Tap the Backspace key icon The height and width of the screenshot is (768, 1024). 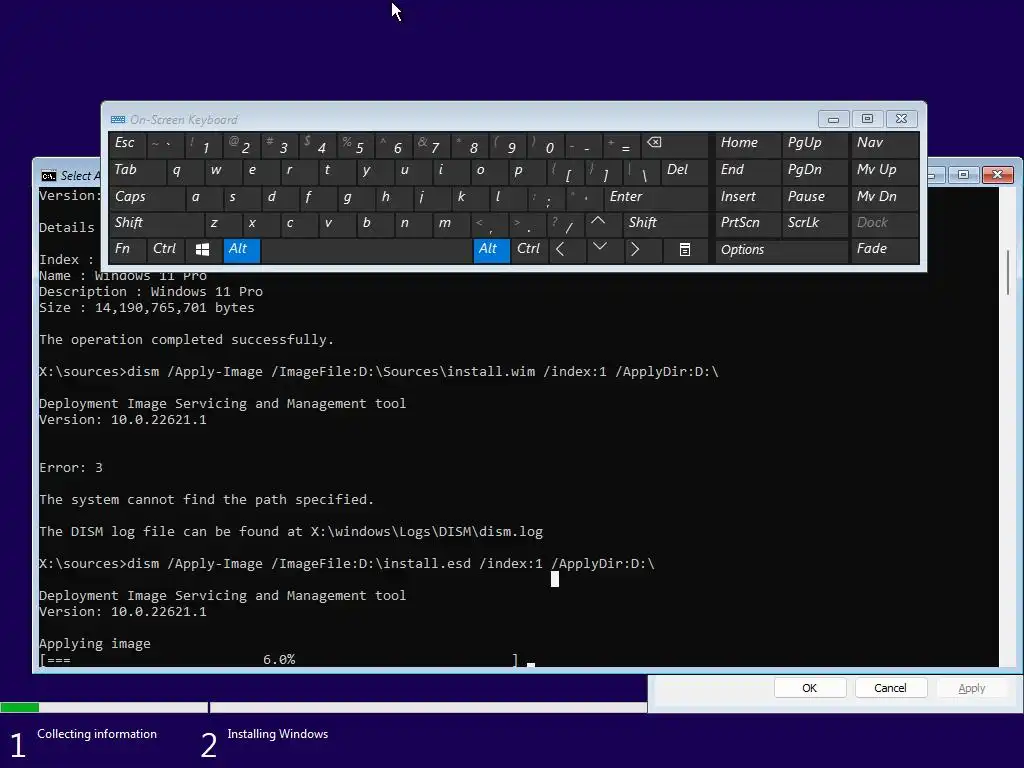point(674,145)
